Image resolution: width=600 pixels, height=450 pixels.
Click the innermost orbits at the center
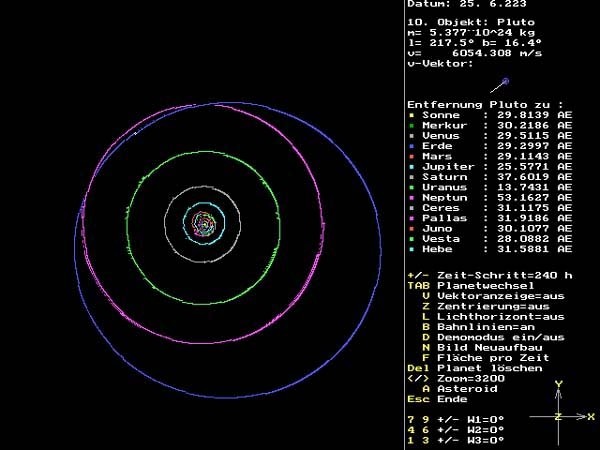click(x=204, y=224)
